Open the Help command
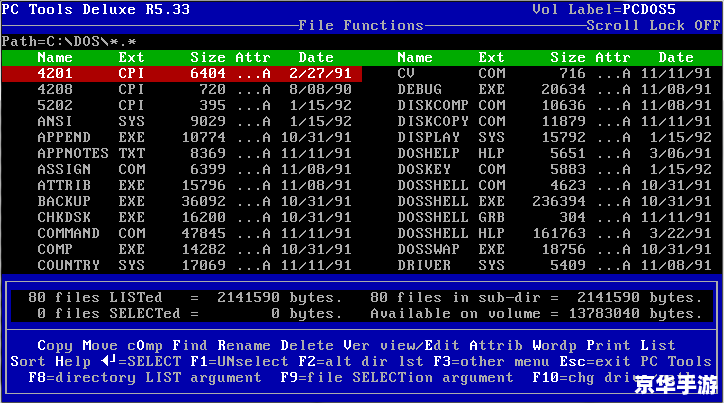724x403 pixels. (73, 361)
